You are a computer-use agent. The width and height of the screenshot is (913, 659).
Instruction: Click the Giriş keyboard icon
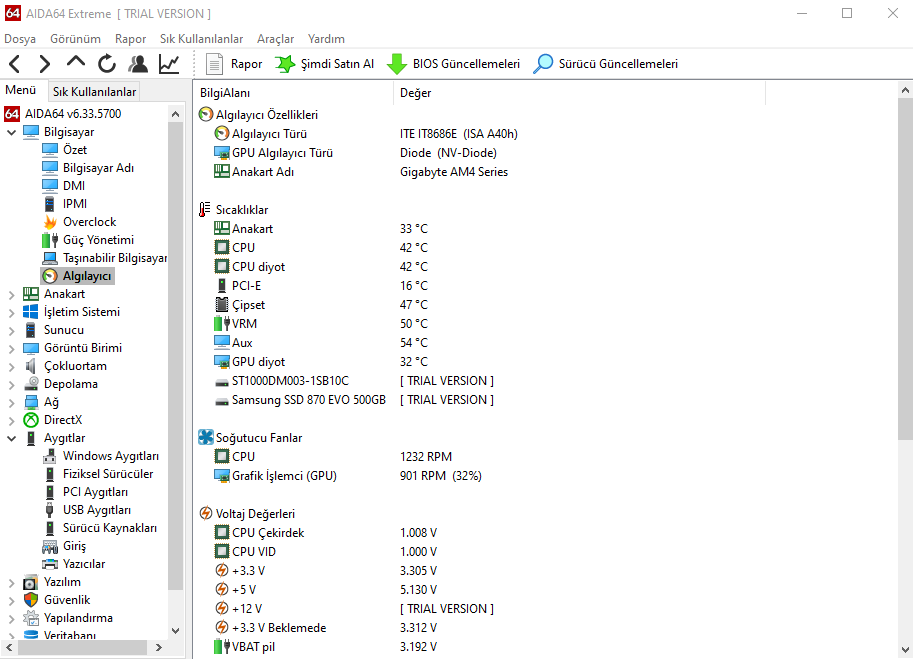pos(51,546)
